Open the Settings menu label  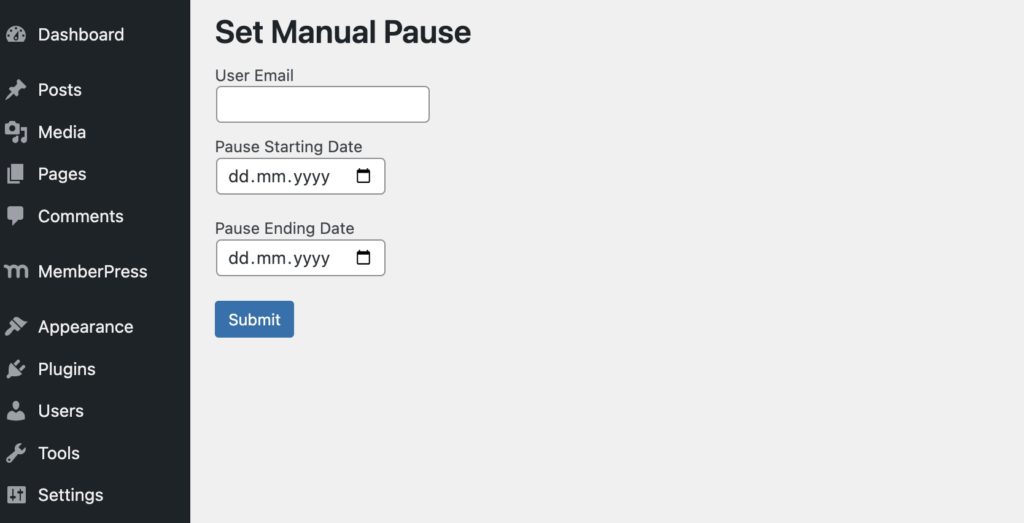click(x=70, y=495)
